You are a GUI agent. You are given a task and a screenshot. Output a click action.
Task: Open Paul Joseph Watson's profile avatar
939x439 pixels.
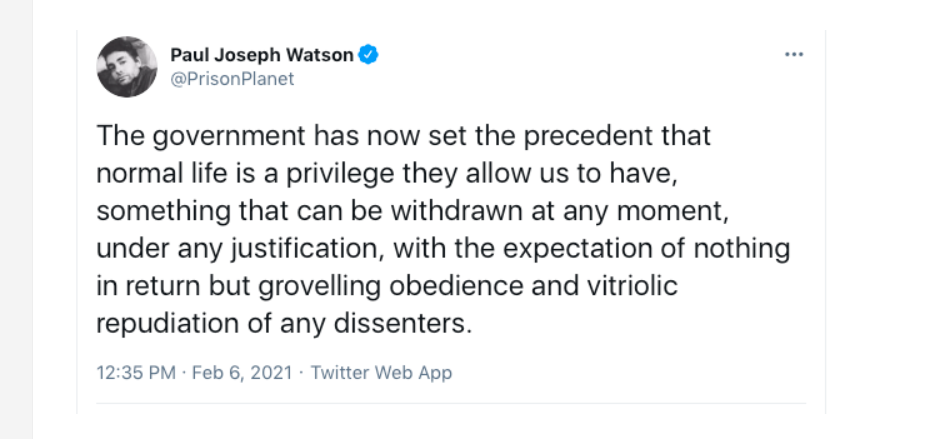pyautogui.click(x=127, y=66)
